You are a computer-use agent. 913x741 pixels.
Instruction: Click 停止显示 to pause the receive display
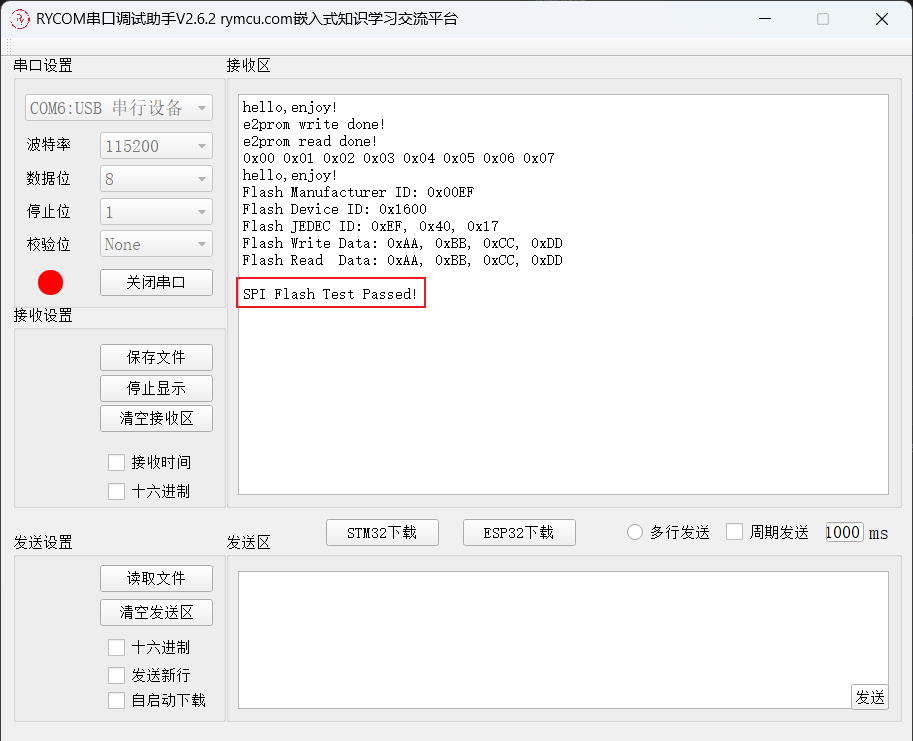tap(156, 388)
